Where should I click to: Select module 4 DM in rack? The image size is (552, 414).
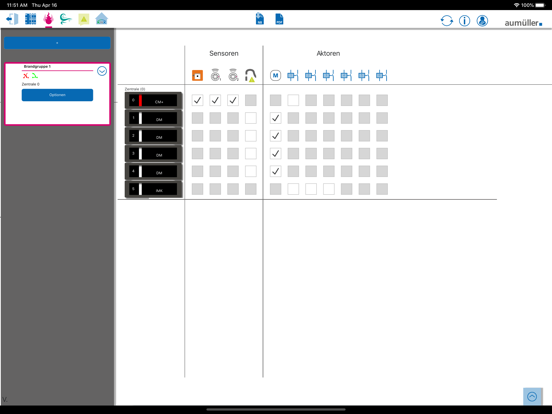pyautogui.click(x=153, y=171)
